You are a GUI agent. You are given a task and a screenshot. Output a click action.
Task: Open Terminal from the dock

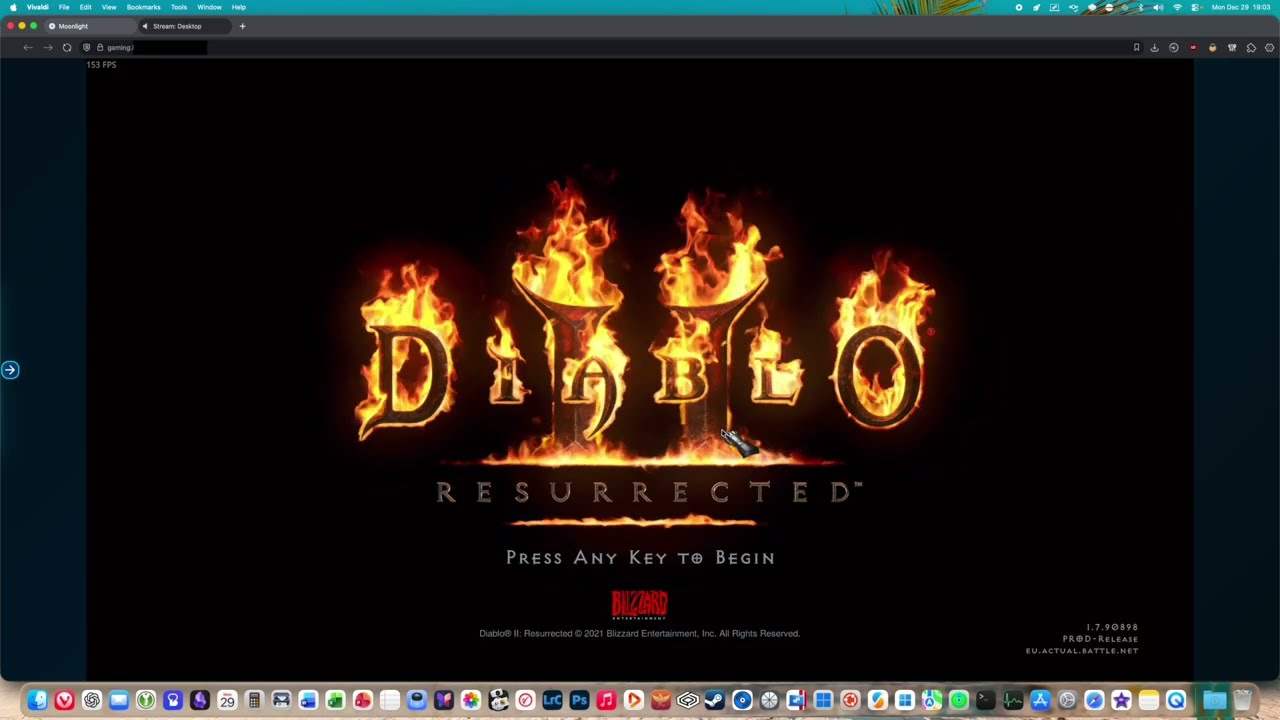[x=985, y=701]
